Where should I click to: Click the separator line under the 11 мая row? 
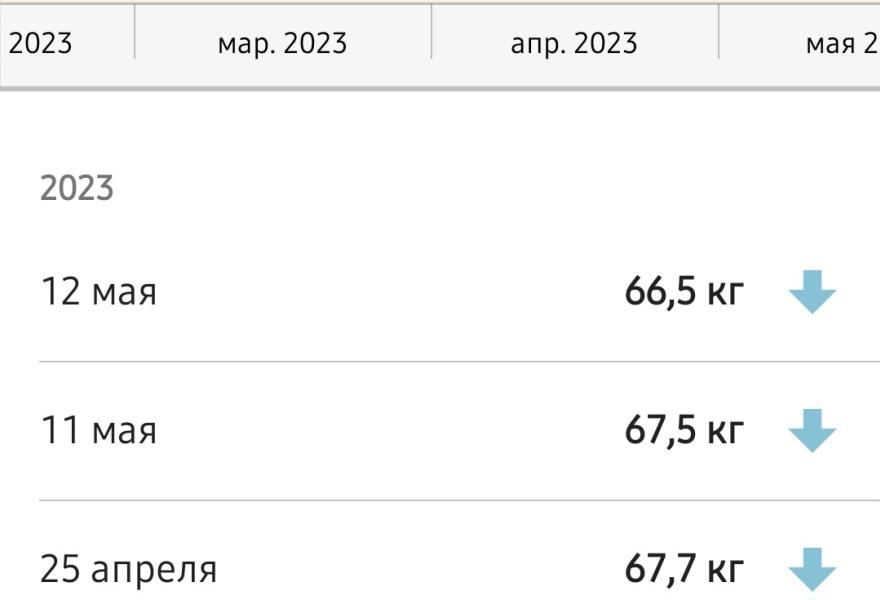[x=459, y=500]
